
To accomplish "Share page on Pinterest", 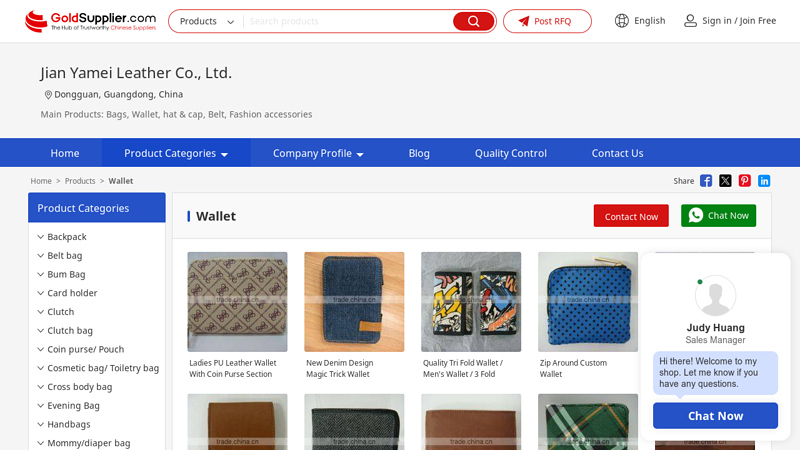I will tap(744, 181).
